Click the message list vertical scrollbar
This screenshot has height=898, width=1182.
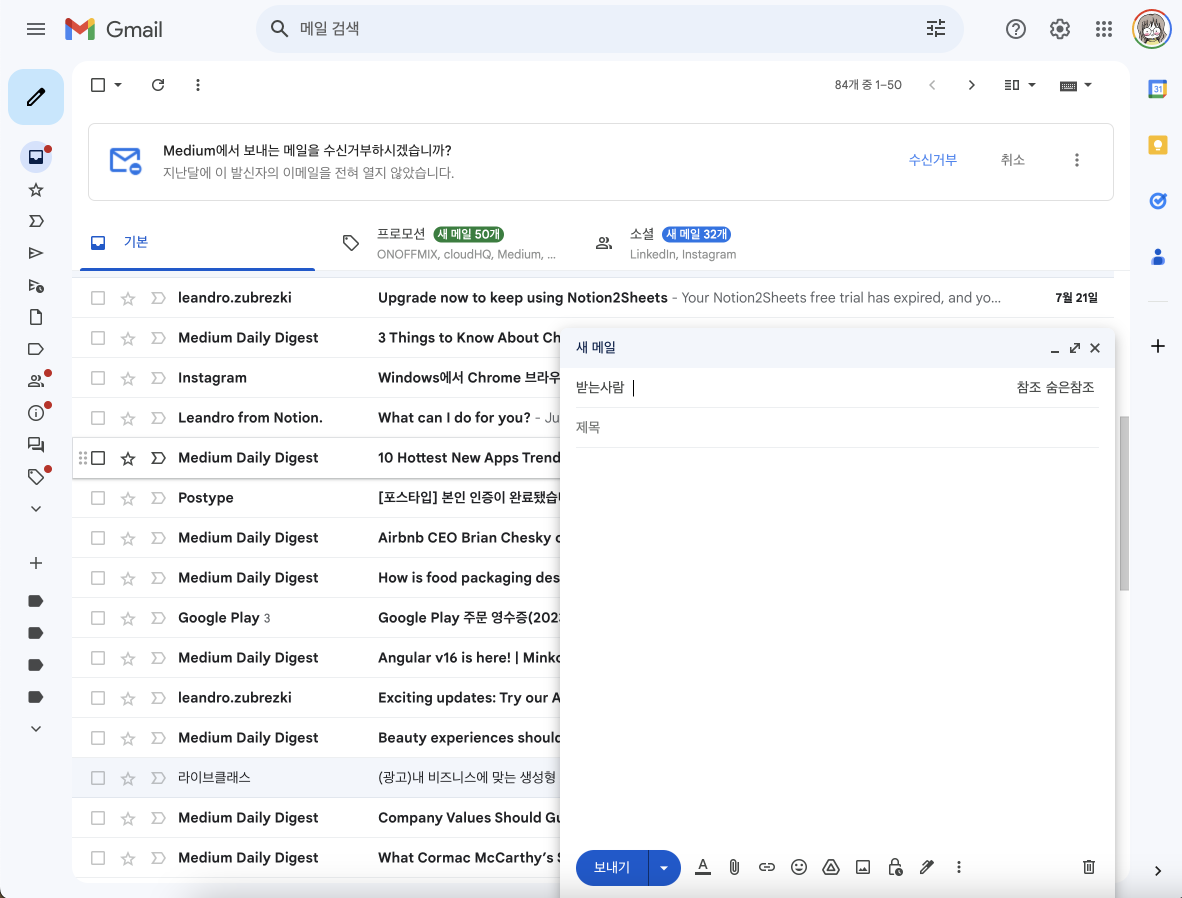click(1124, 503)
